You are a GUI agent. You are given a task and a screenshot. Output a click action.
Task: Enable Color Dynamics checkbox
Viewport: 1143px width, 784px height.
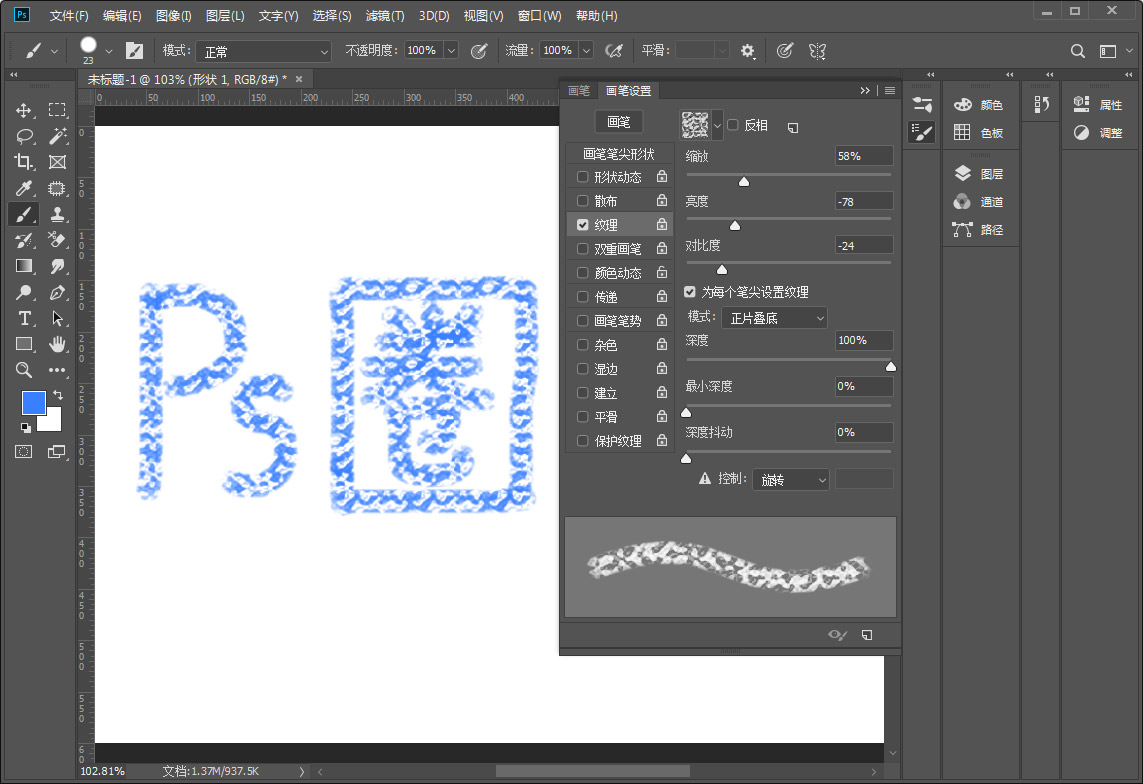point(582,273)
